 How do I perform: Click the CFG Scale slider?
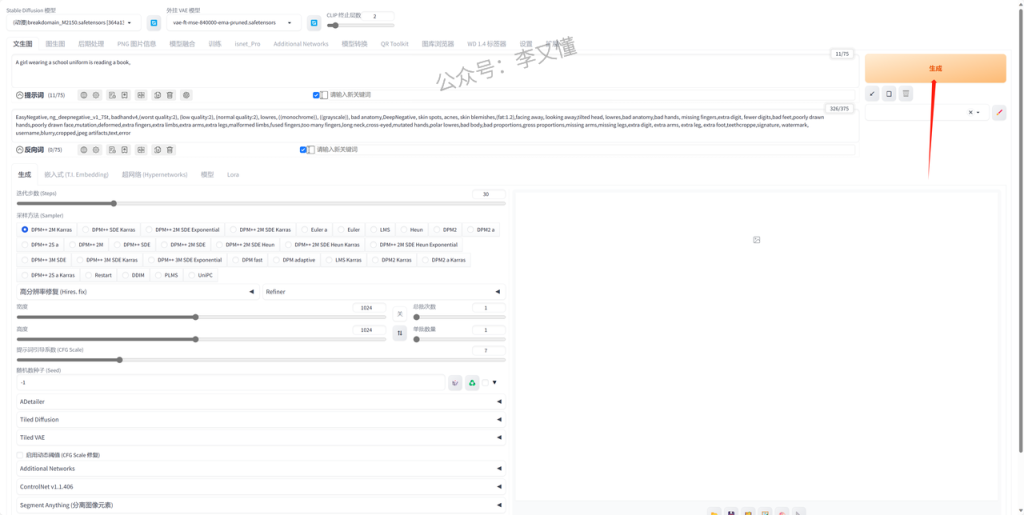[260, 360]
